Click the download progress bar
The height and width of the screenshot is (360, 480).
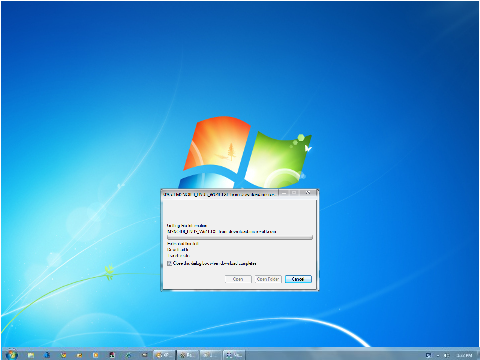point(240,237)
